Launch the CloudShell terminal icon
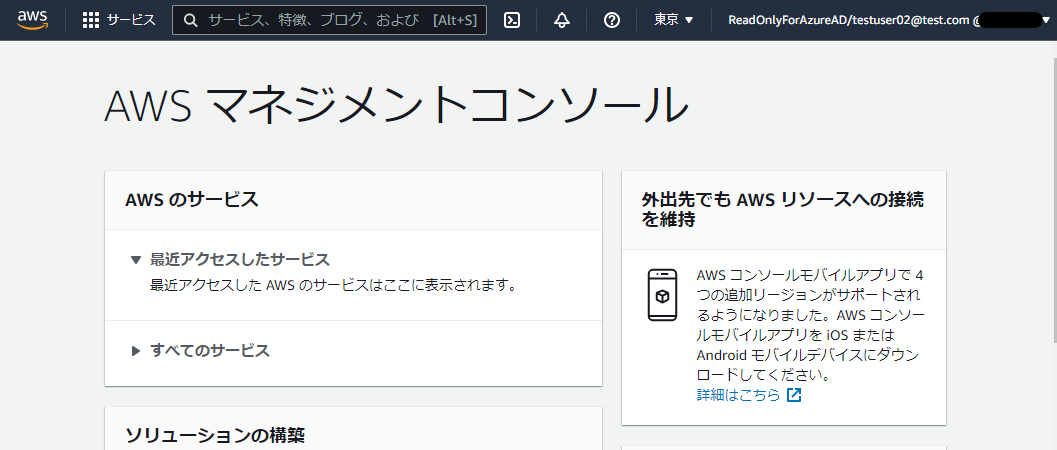1057x450 pixels. tap(512, 20)
